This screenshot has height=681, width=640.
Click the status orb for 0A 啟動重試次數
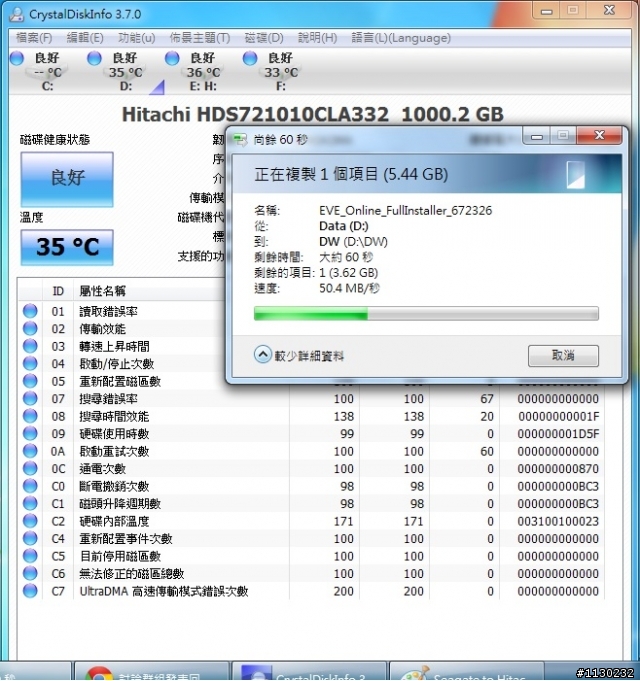coord(30,451)
